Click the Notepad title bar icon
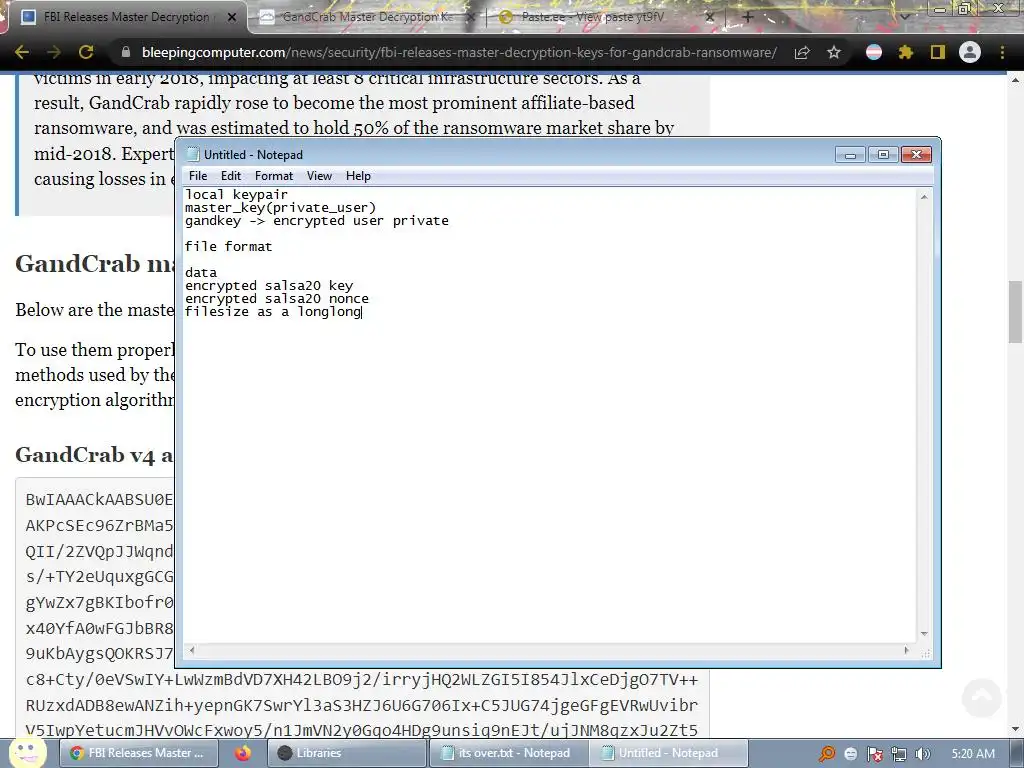 pos(193,155)
